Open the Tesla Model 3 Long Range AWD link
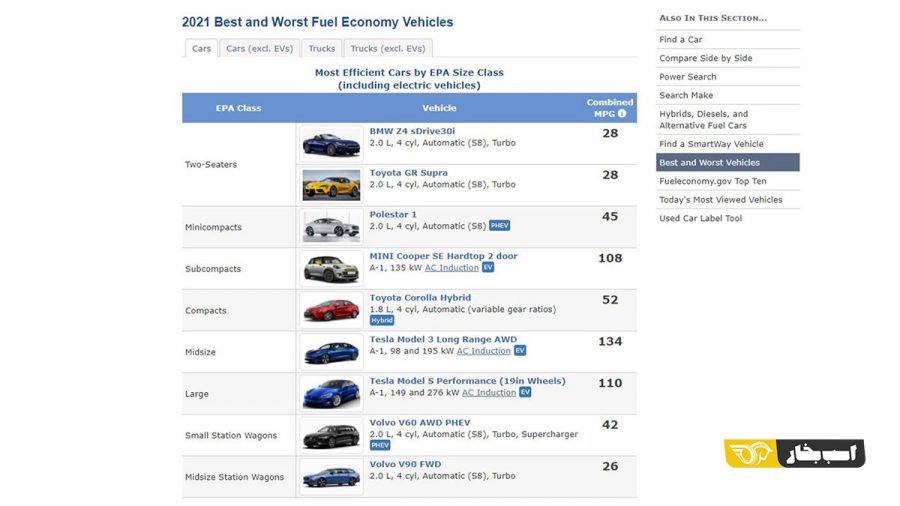The image size is (900, 506). (x=443, y=339)
